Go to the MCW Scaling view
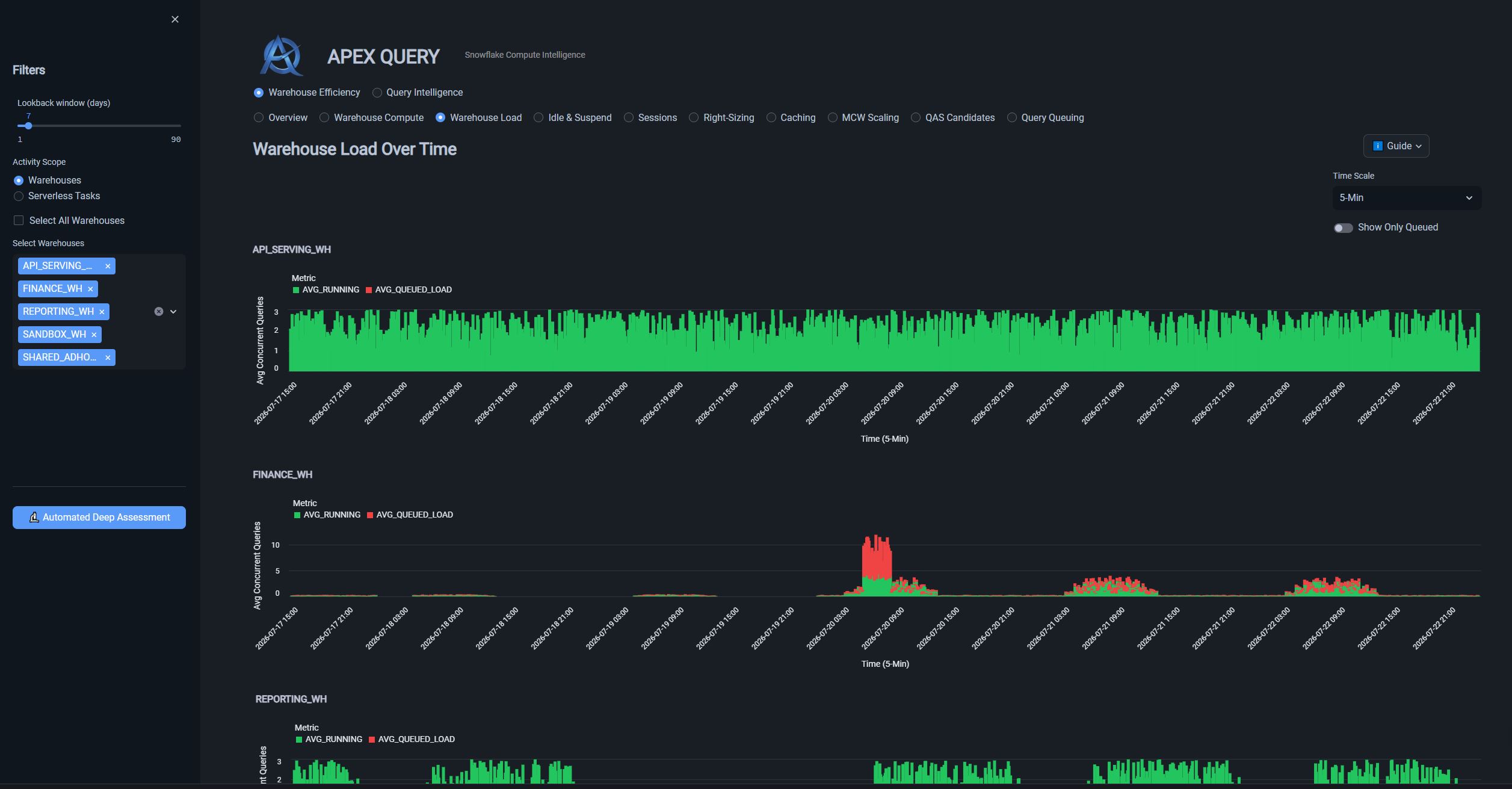The height and width of the screenshot is (789, 1512). 863,118
